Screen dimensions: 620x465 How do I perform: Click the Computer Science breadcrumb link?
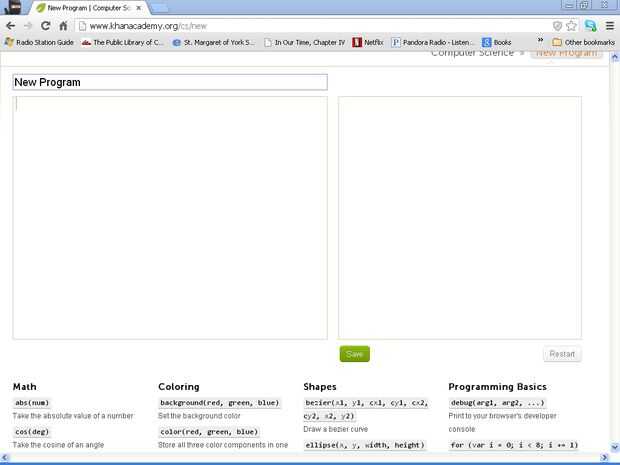(473, 53)
